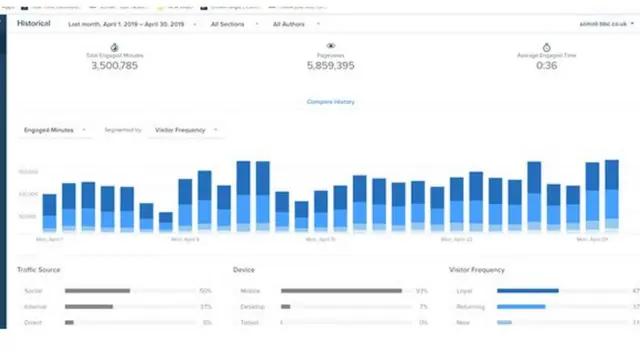
Task: Click the Total Engaged Minutes stopwatch icon
Action: tap(114, 47)
